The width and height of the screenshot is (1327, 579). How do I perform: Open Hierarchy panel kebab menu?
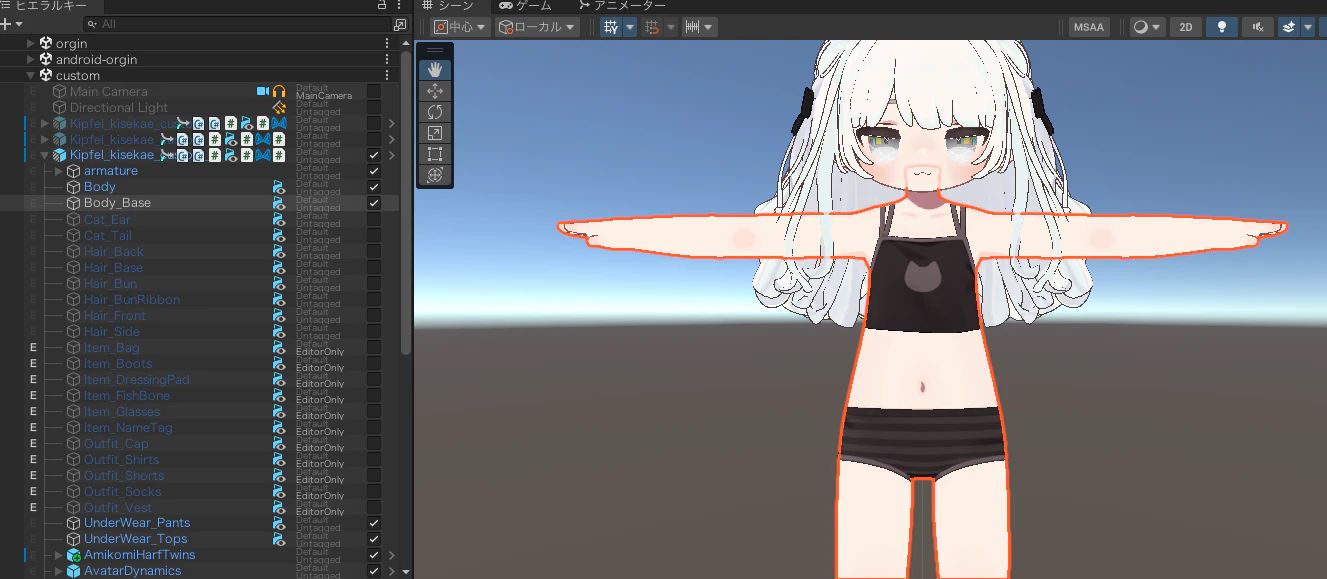tap(399, 6)
